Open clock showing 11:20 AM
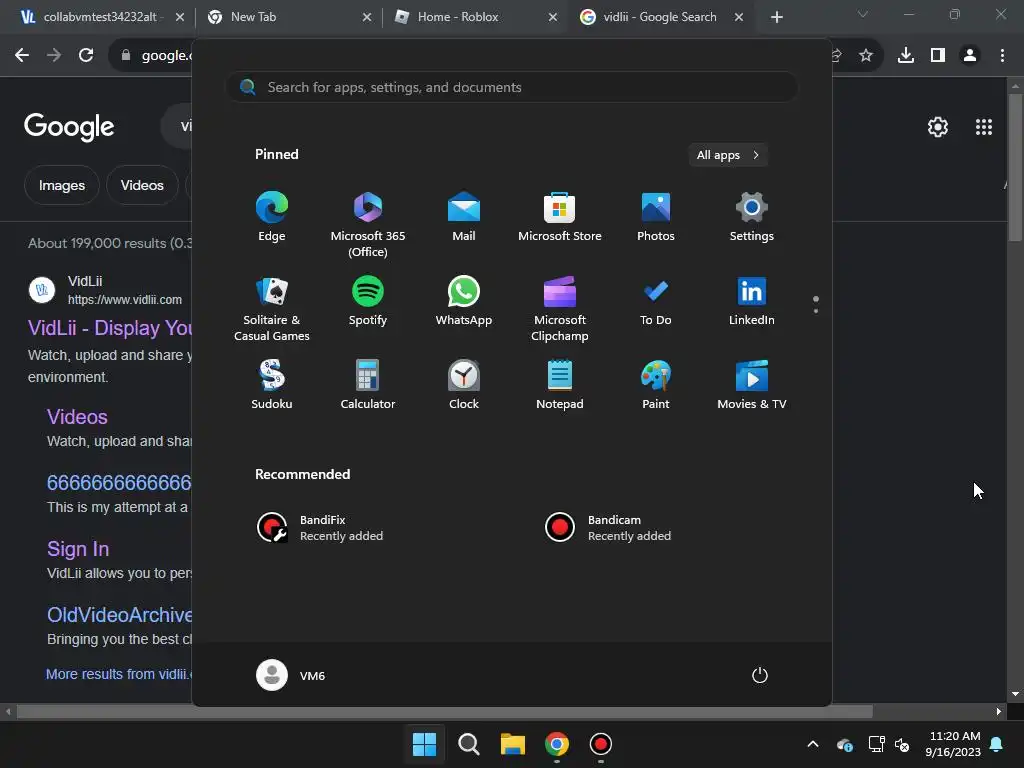The image size is (1024, 768). click(x=953, y=744)
